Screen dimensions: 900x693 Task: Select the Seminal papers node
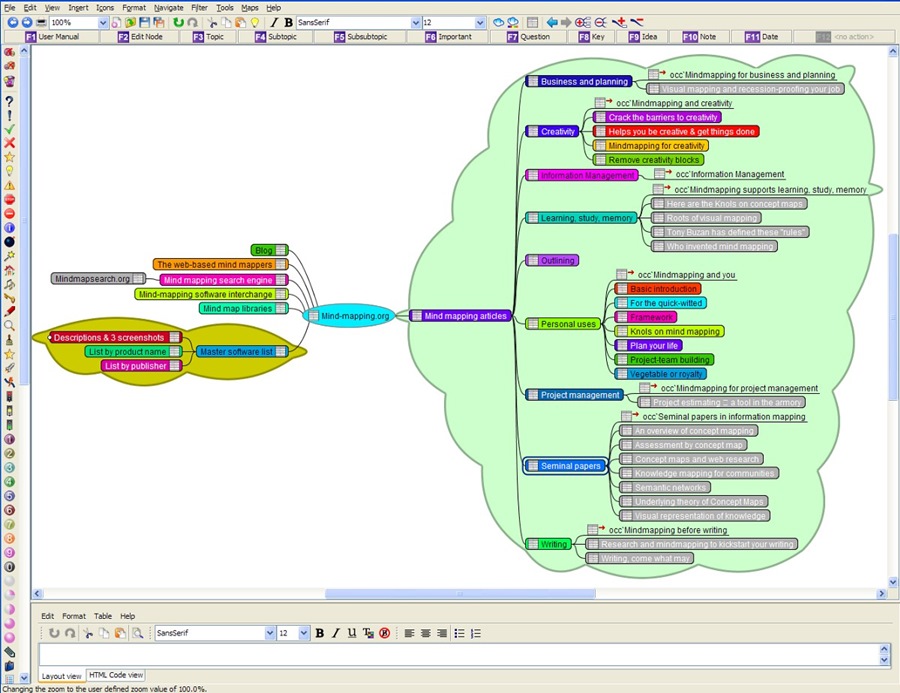[565, 466]
